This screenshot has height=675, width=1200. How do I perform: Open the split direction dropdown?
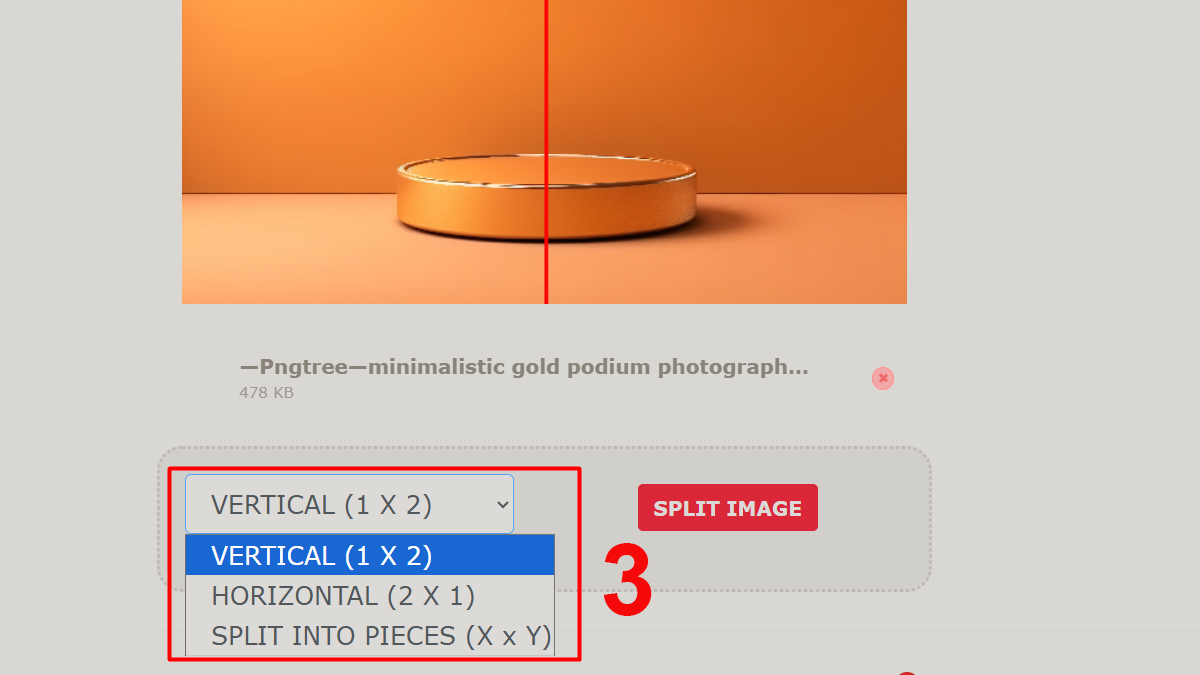point(349,504)
